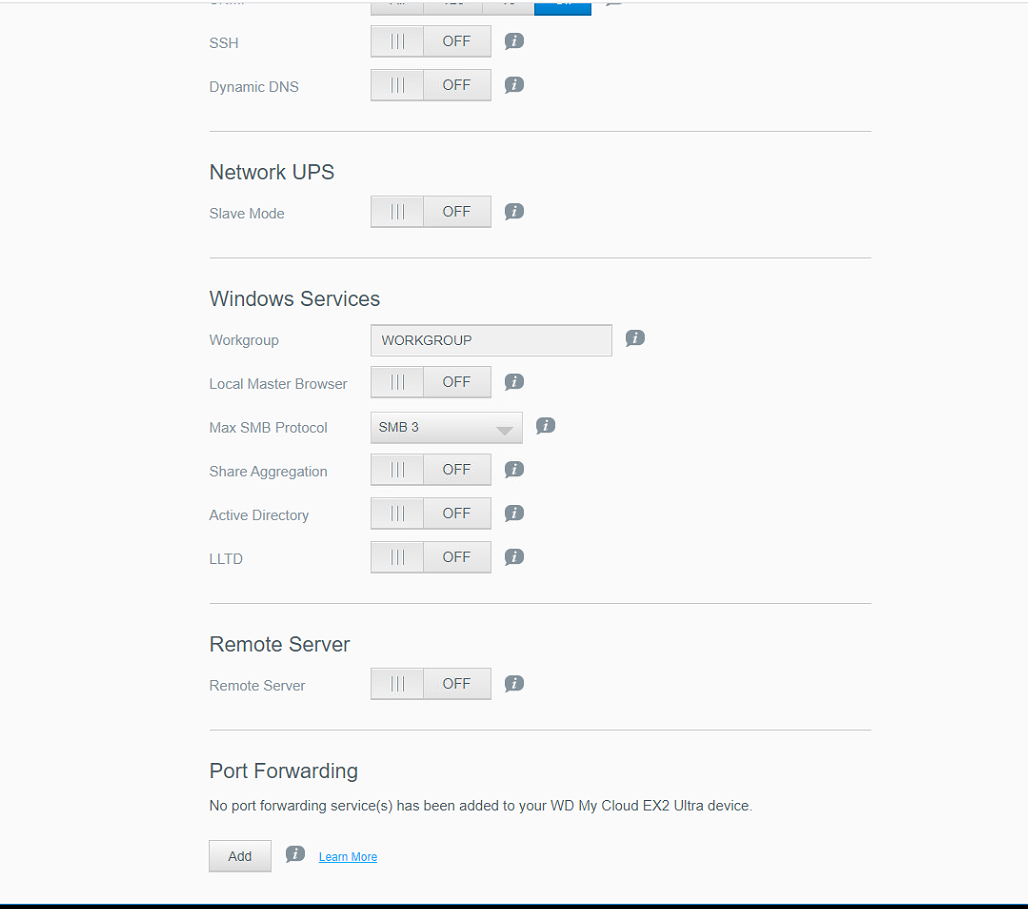Switch on Share Aggregation

[x=430, y=470]
